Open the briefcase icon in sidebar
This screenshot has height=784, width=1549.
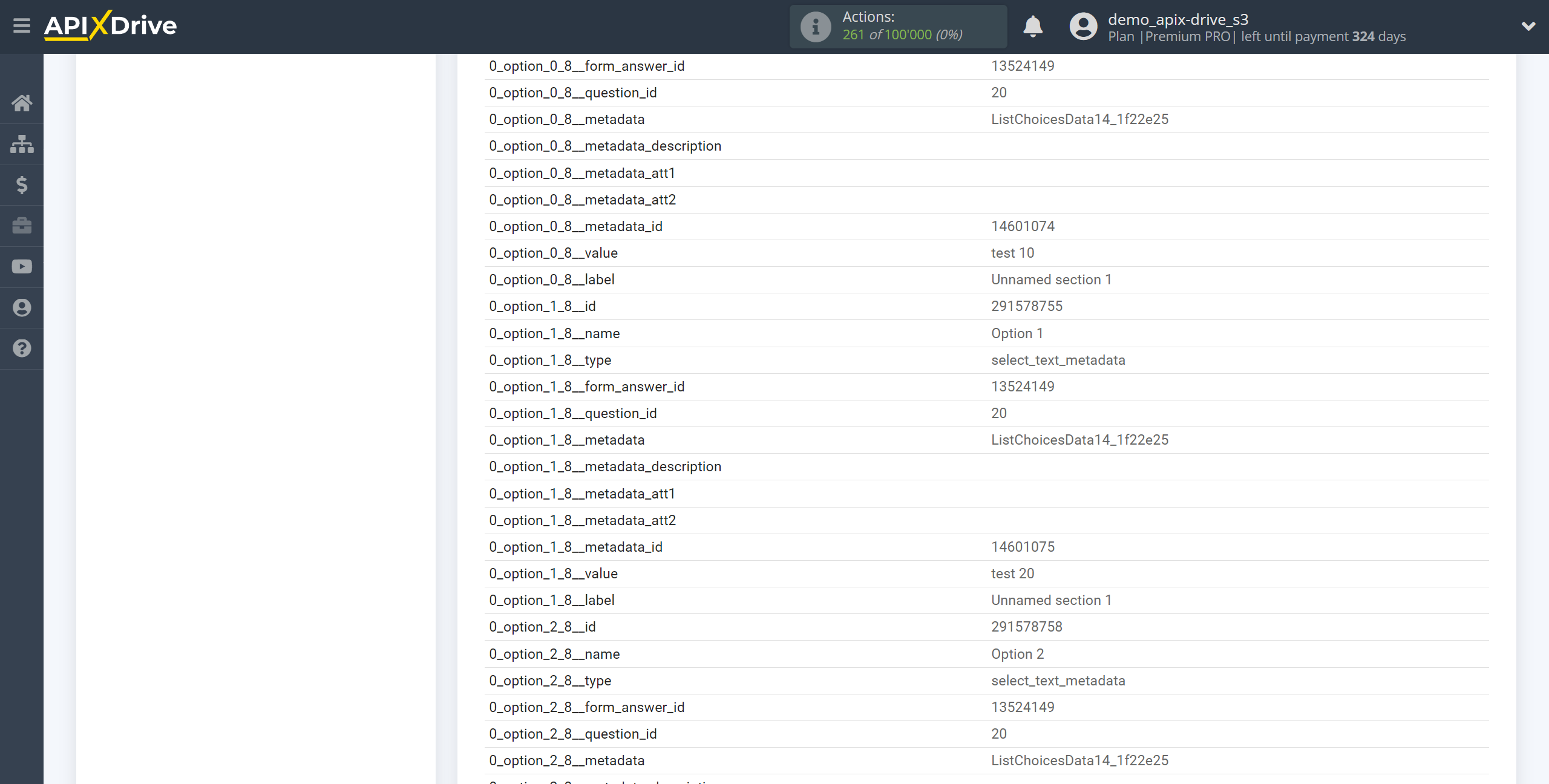pyautogui.click(x=22, y=226)
